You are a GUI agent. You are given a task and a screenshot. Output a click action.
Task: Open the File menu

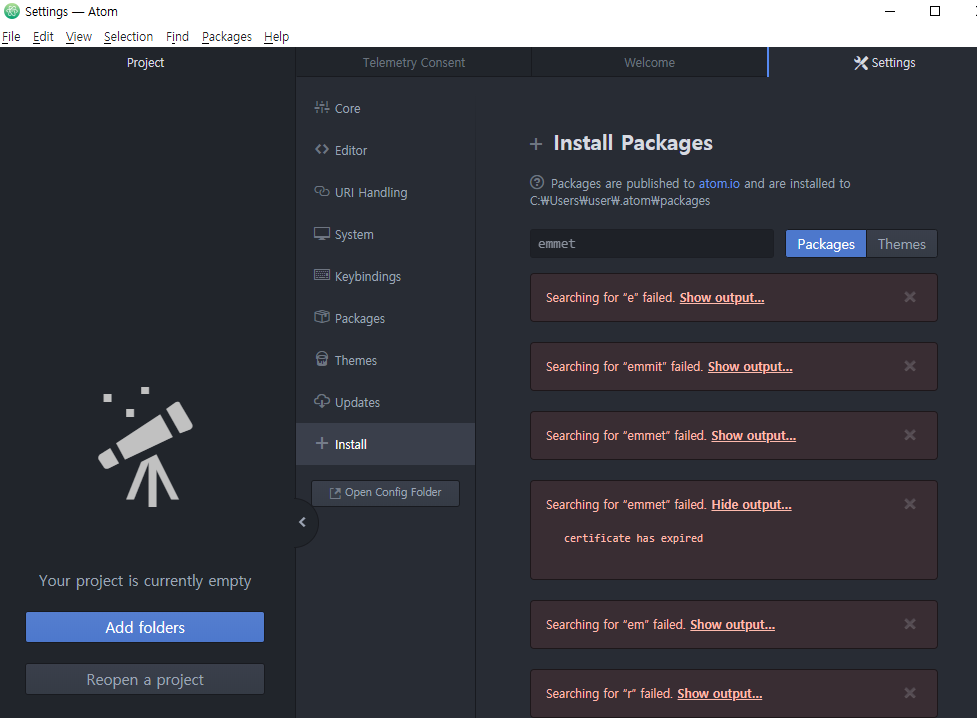[x=11, y=37]
